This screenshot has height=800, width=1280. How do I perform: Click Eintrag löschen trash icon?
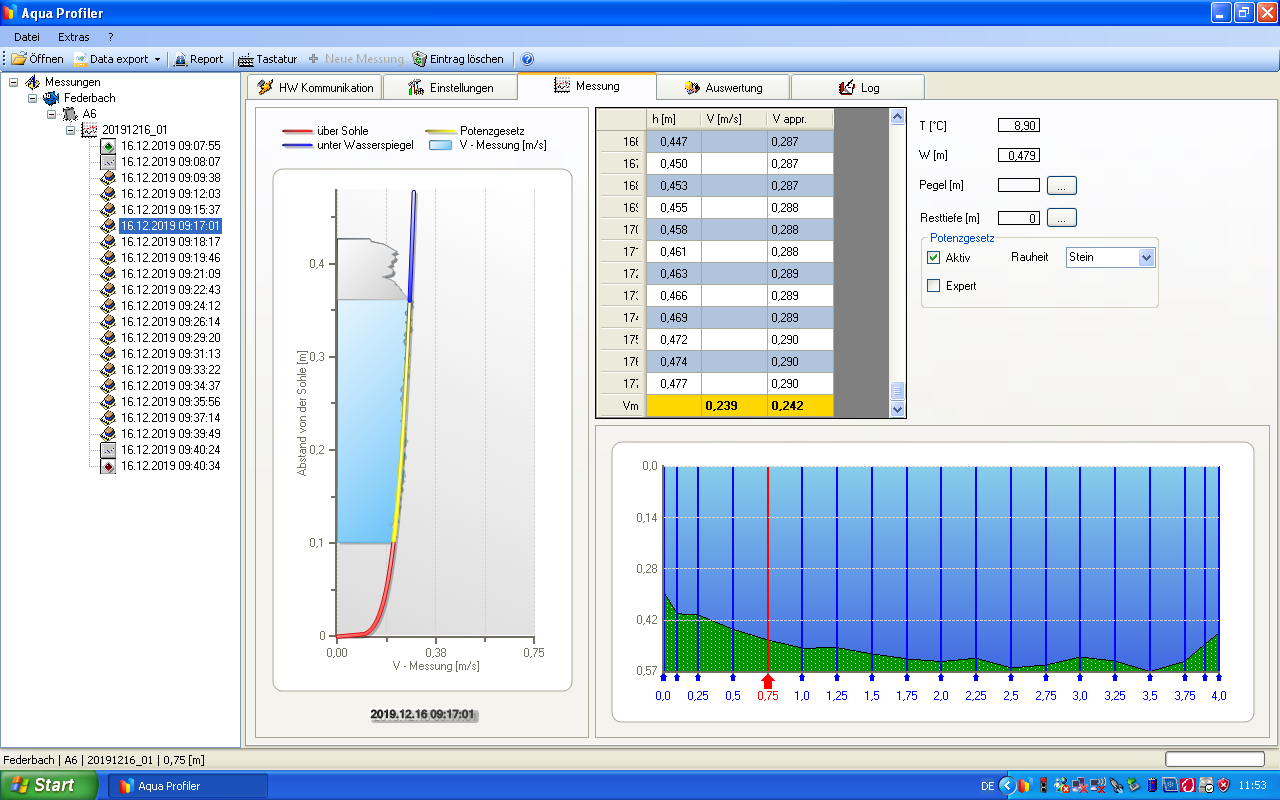tap(419, 59)
